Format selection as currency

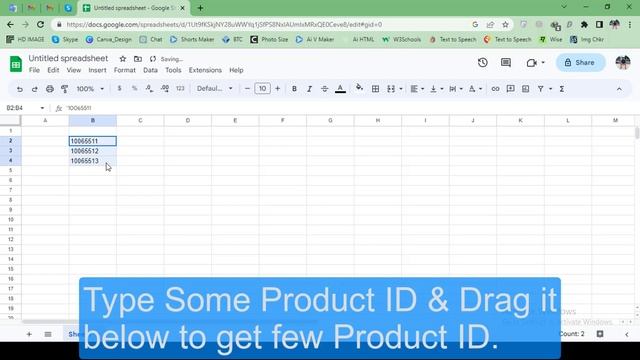point(119,89)
